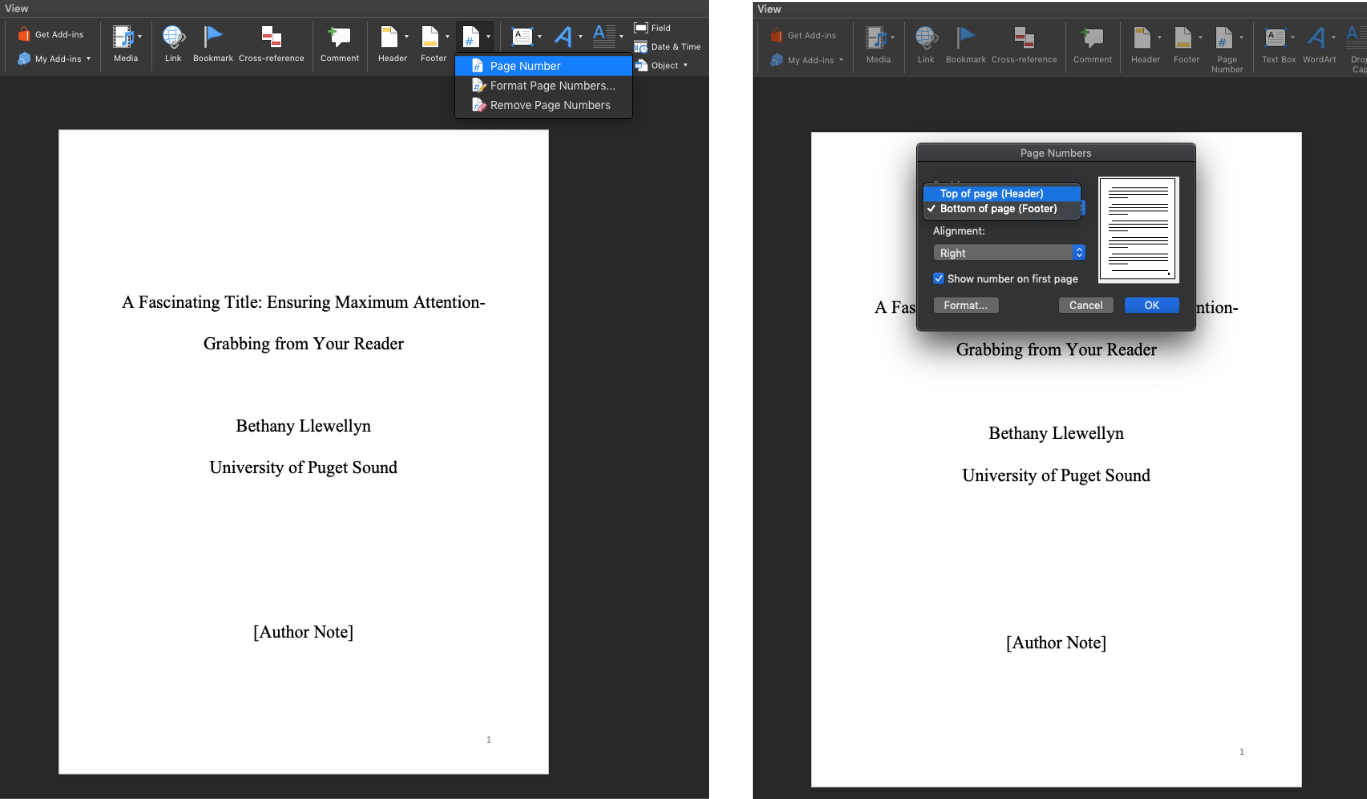
Task: Insert Date & Time in left screenshot
Action: coord(667,47)
